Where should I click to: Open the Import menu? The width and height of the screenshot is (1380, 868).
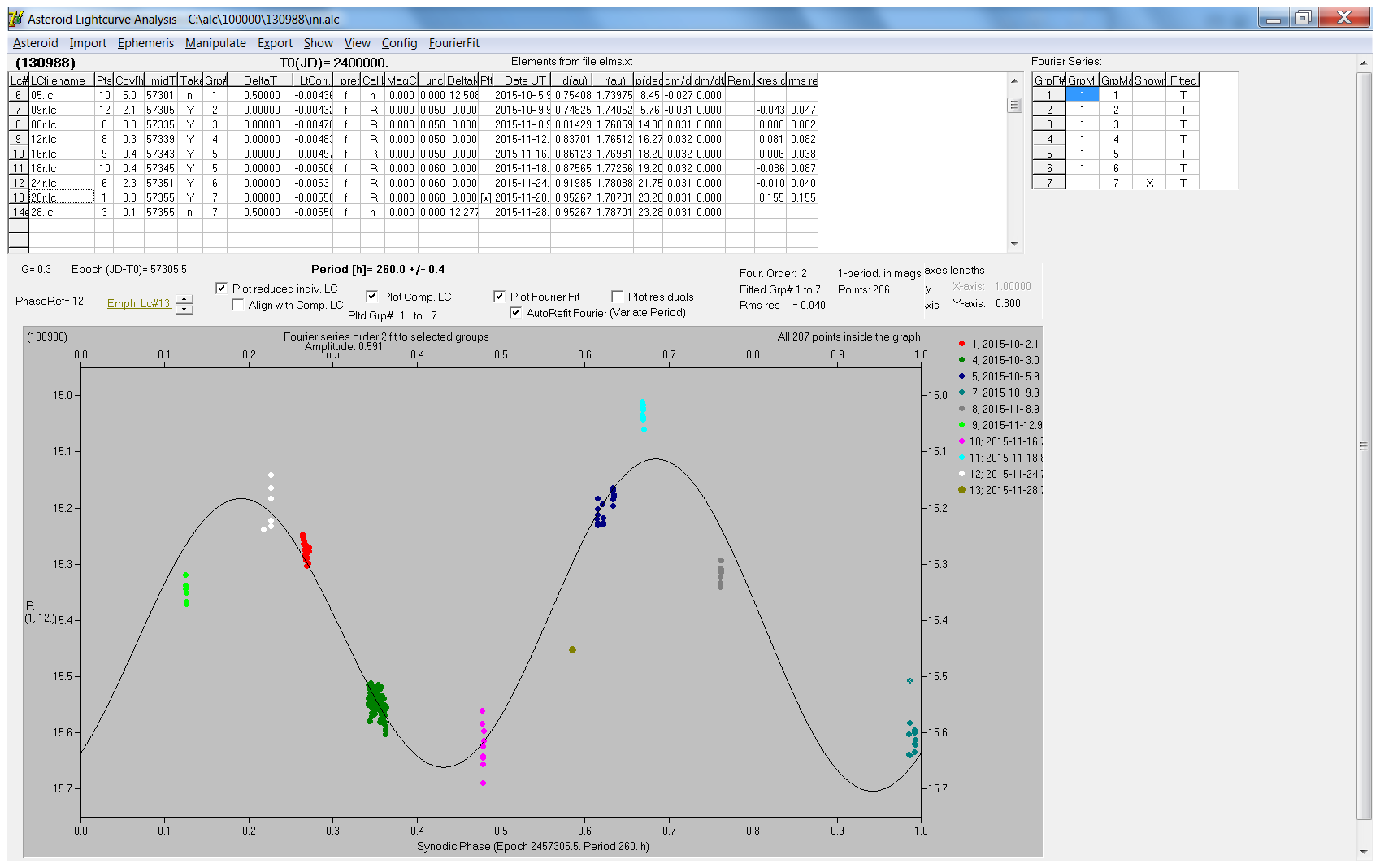tap(88, 43)
